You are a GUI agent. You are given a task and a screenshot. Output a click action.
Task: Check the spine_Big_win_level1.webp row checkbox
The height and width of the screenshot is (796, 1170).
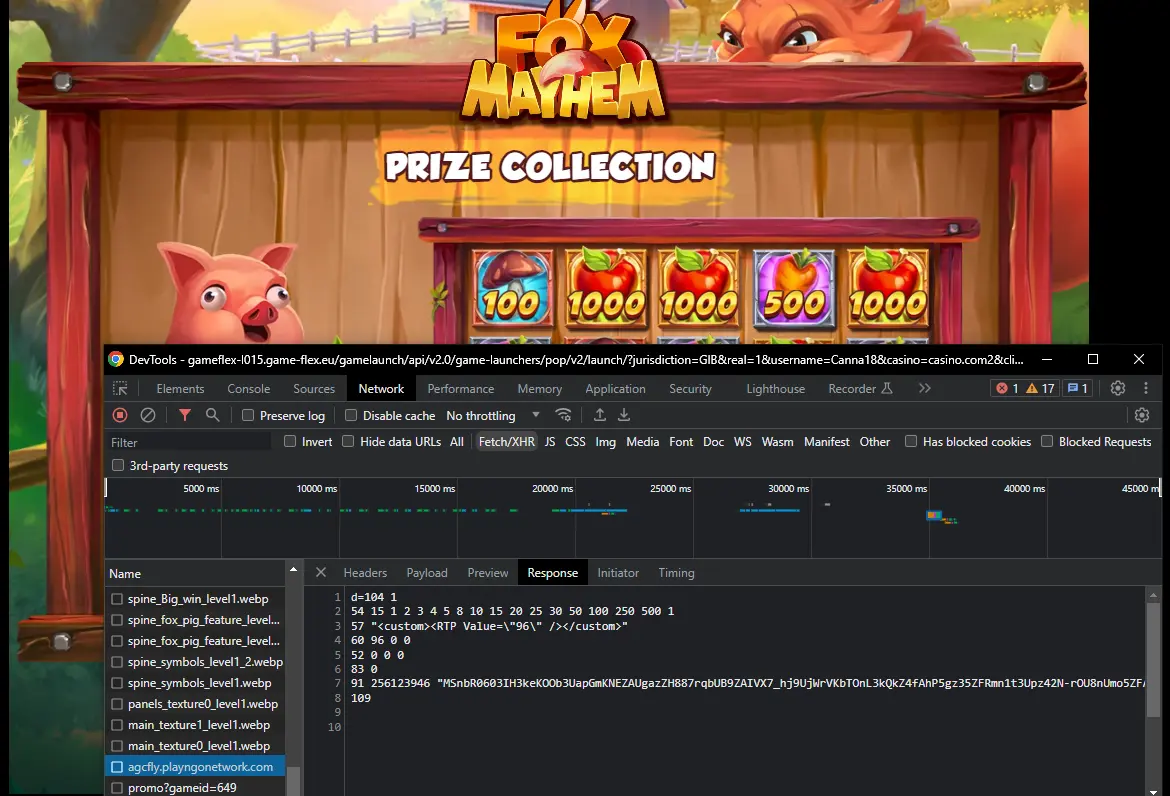(117, 599)
